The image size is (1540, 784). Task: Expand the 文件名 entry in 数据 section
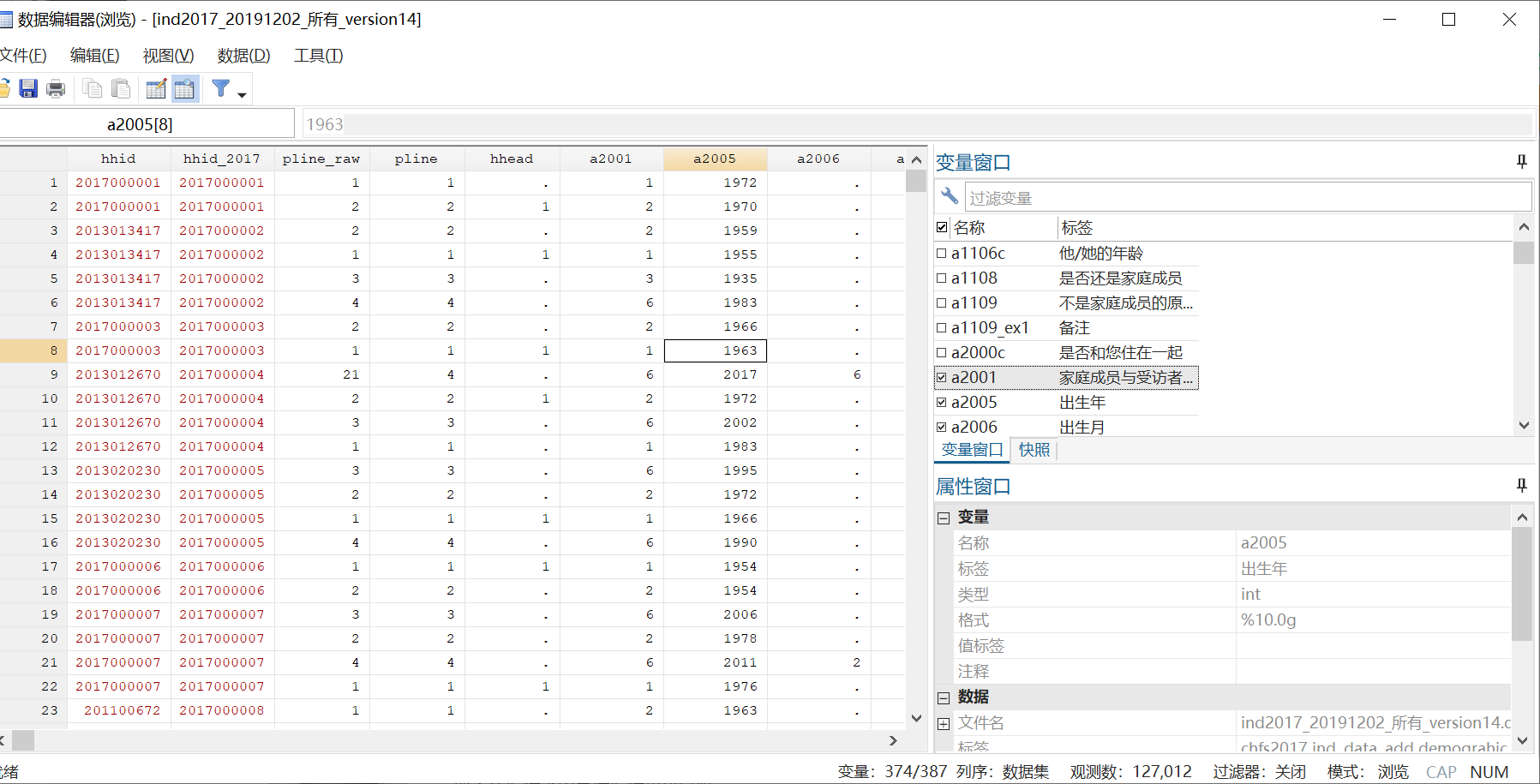point(943,722)
